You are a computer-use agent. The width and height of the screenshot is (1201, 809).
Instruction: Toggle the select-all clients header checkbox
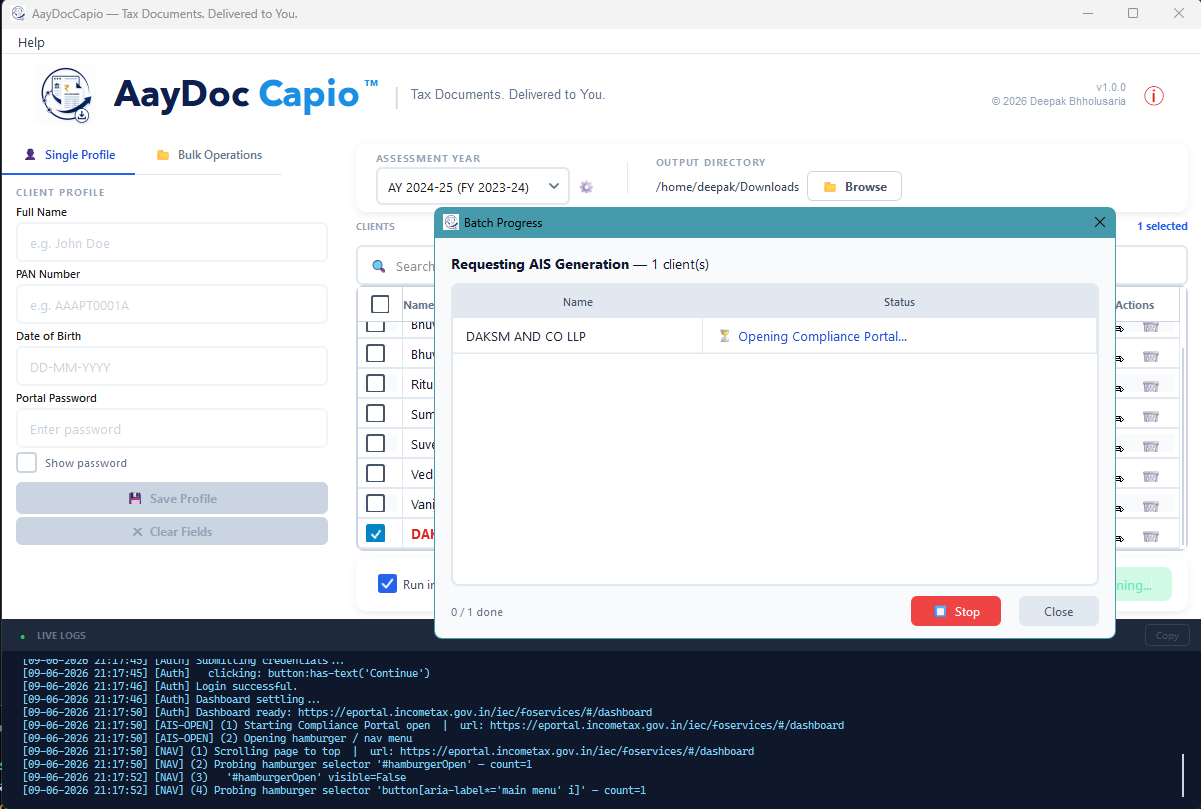(x=380, y=304)
